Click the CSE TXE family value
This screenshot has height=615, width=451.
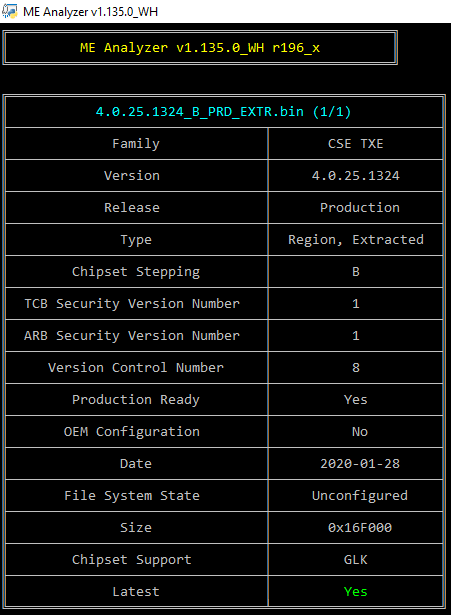[356, 144]
